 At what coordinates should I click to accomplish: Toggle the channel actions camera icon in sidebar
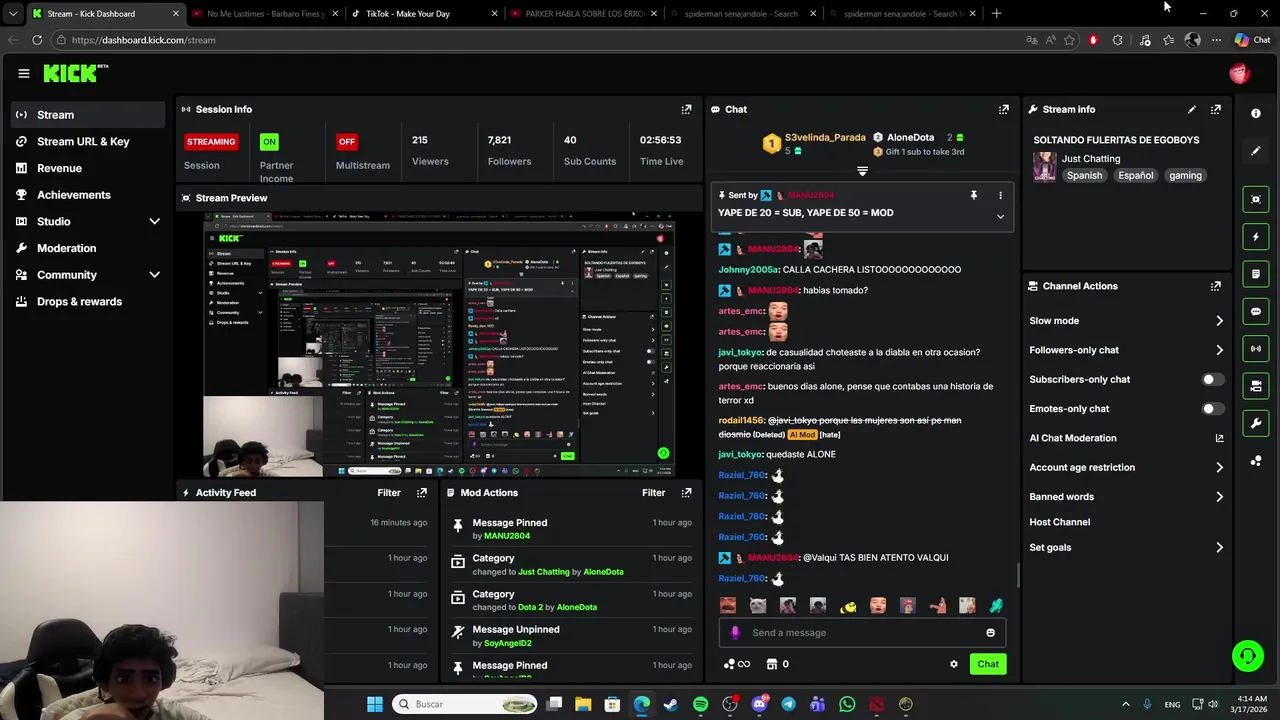(x=1256, y=386)
